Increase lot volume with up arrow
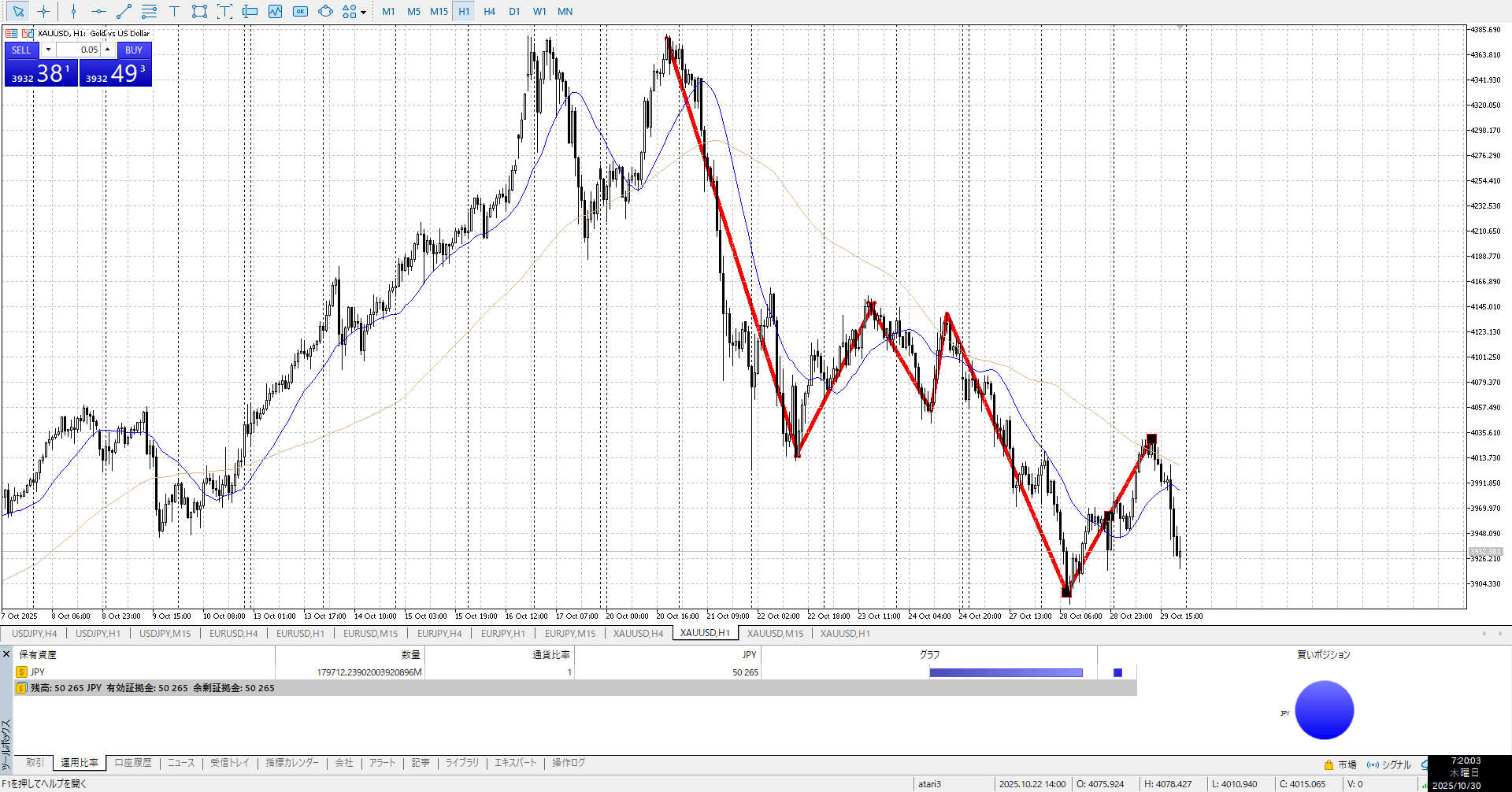Image resolution: width=1512 pixels, height=792 pixels. coord(108,50)
